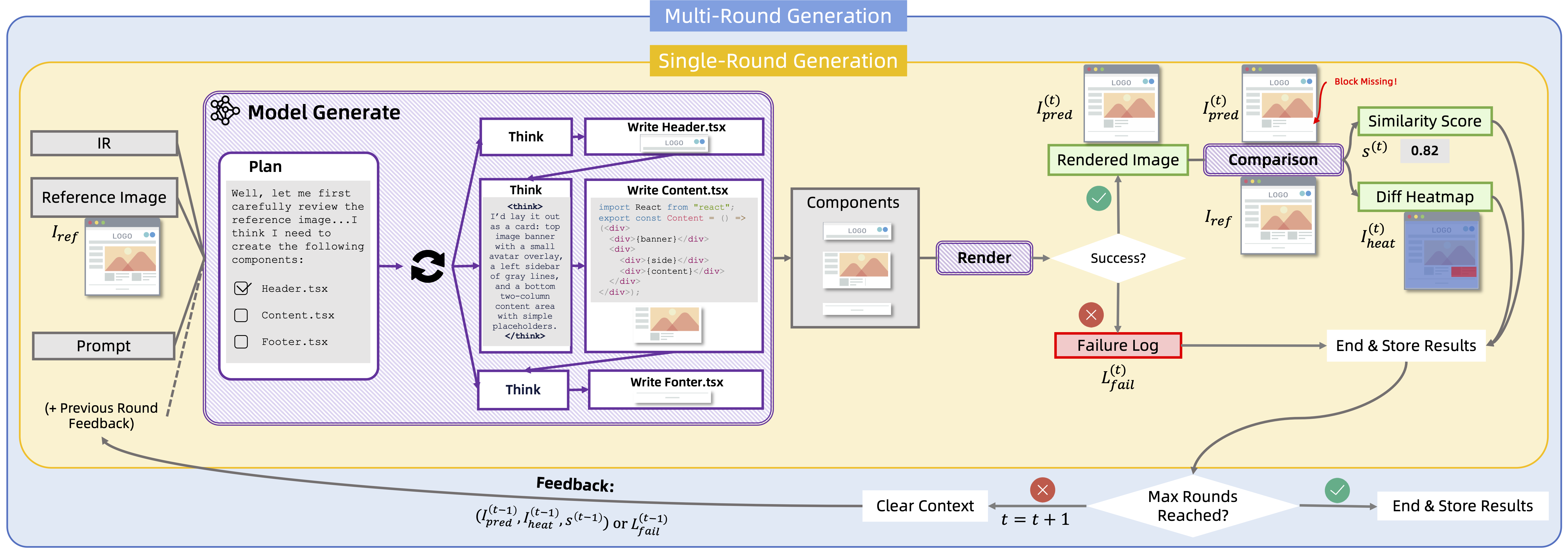Click the Write Content.tsx title
Screen dimensions: 1568x549
[x=678, y=190]
